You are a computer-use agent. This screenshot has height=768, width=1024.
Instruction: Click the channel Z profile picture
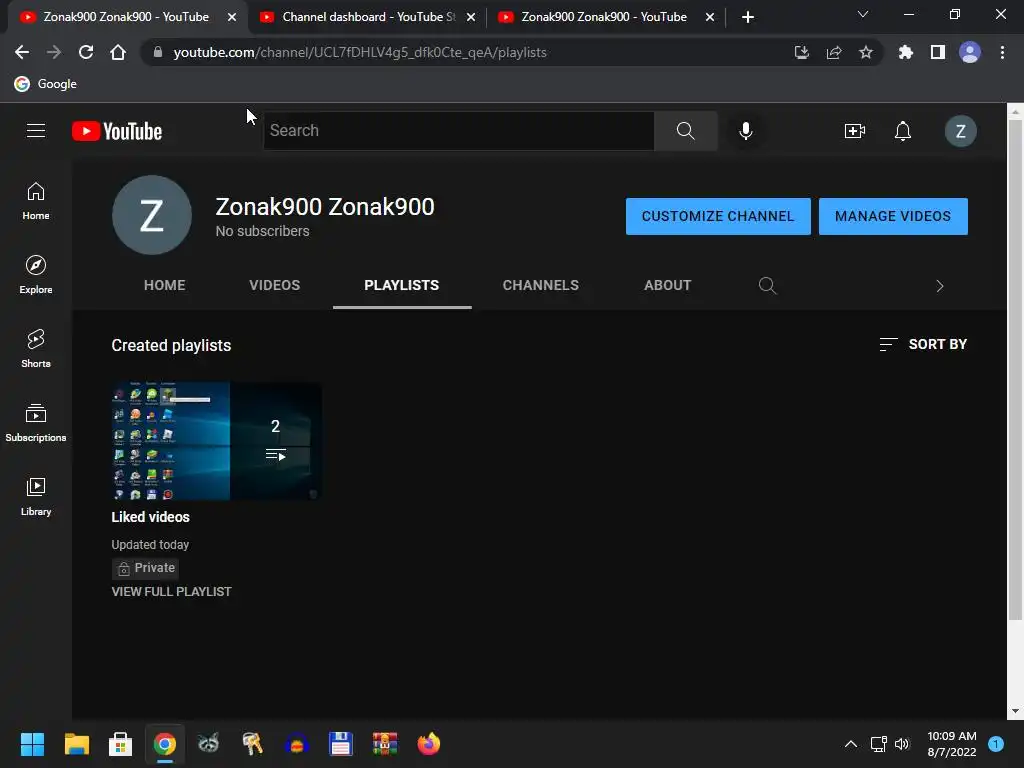tap(152, 215)
